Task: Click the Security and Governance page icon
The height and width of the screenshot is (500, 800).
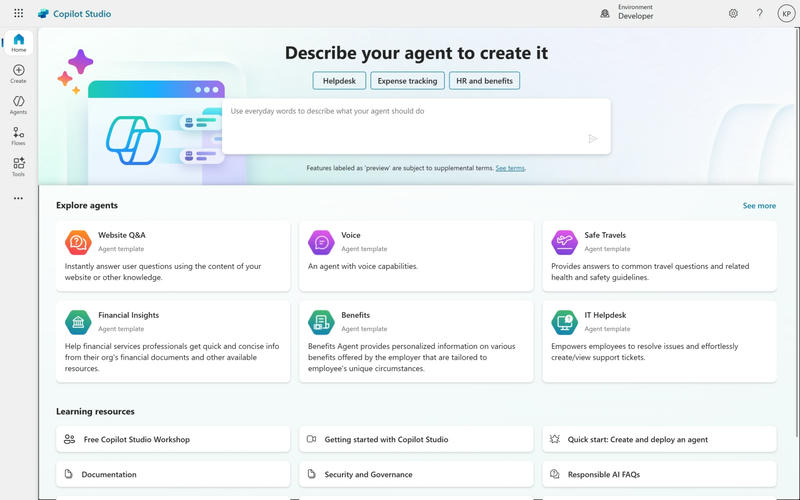Action: (x=311, y=474)
